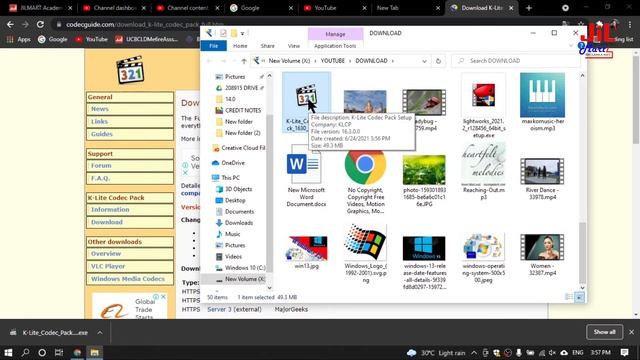Select windows-operating-system-500x500.jpeg file
The height and width of the screenshot is (360, 640).
pos(484,257)
